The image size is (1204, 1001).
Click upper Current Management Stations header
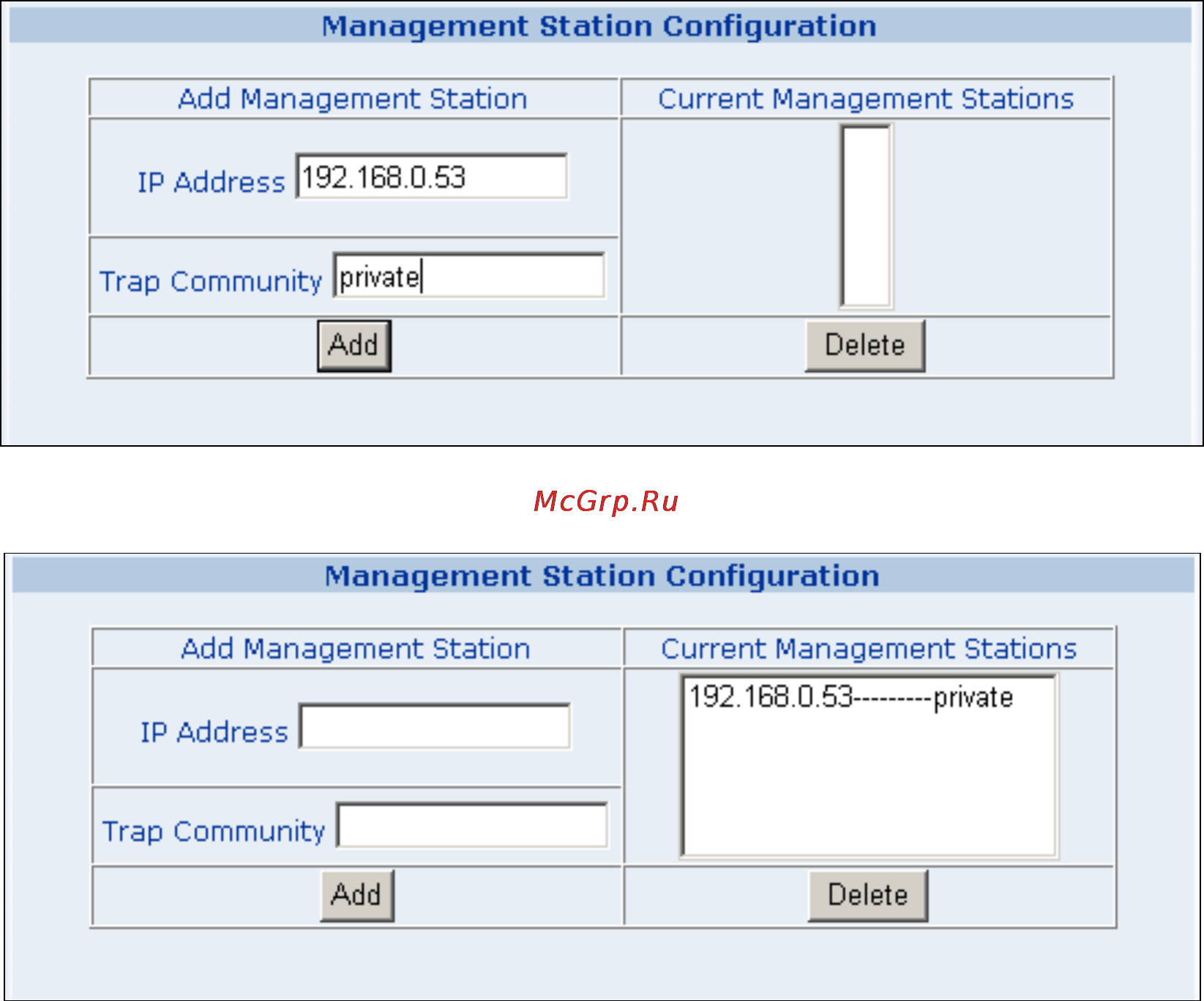(x=866, y=99)
